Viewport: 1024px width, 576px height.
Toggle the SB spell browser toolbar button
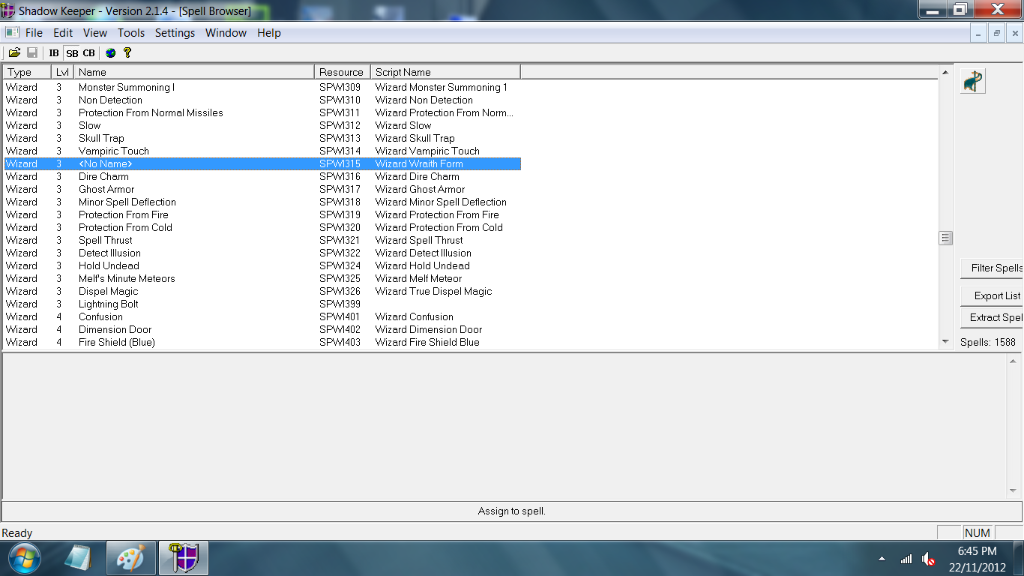pyautogui.click(x=72, y=53)
